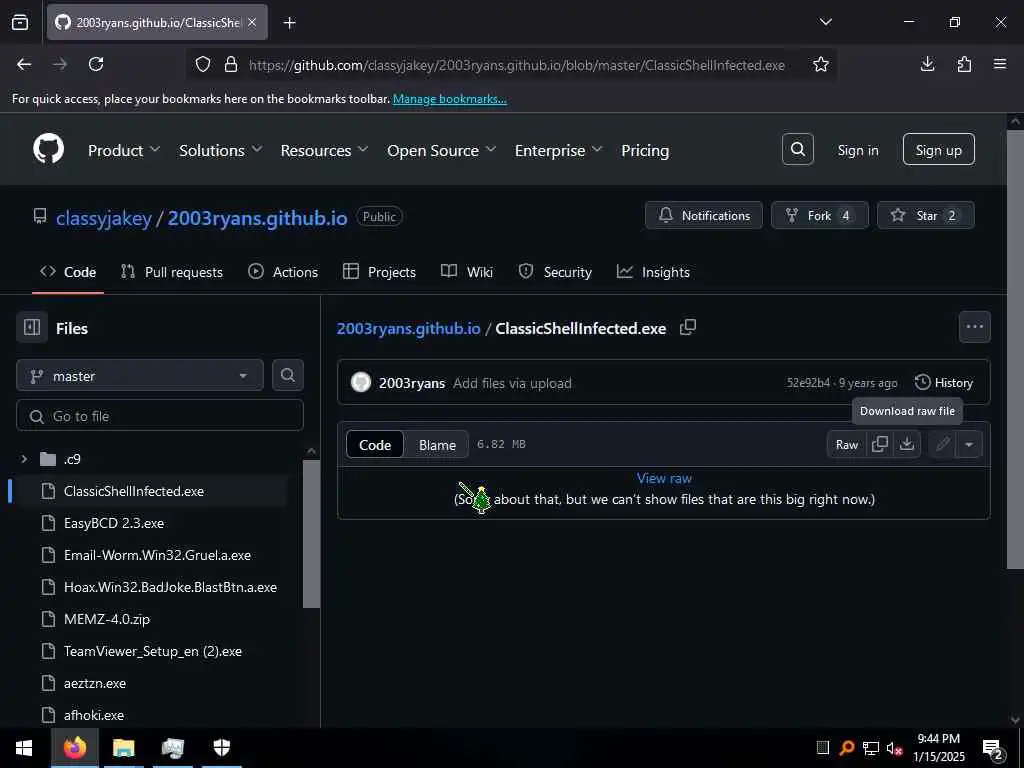This screenshot has width=1024, height=768.
Task: Open the master branch selector dropdown
Action: 140,376
